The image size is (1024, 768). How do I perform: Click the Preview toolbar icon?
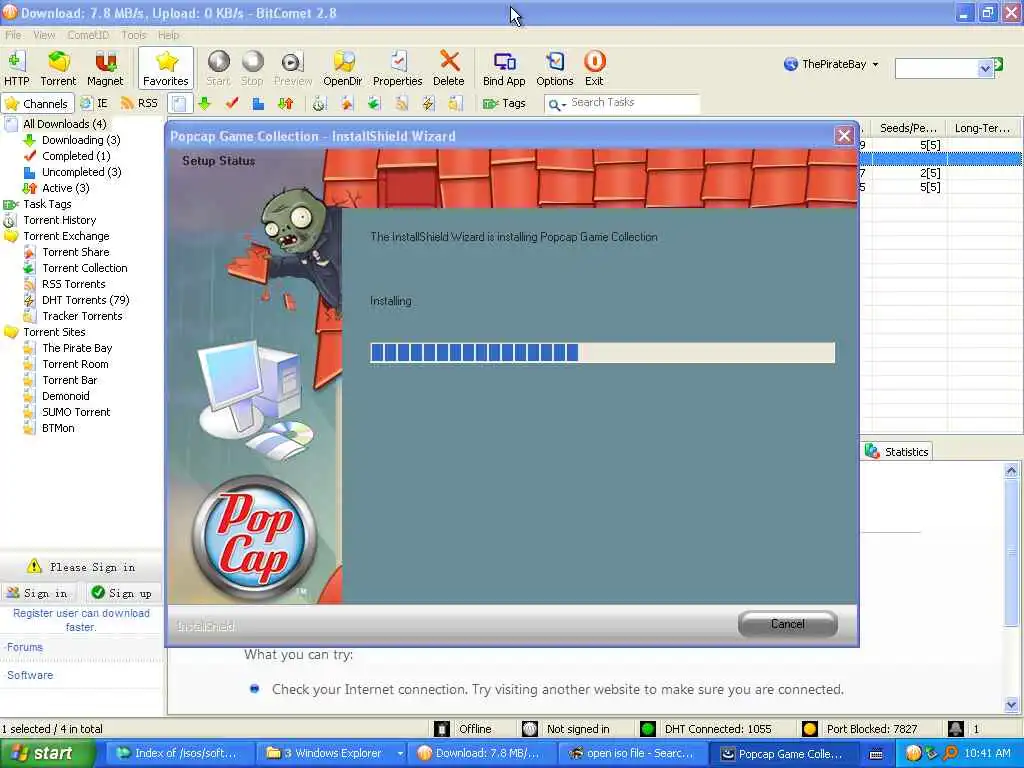[x=293, y=68]
